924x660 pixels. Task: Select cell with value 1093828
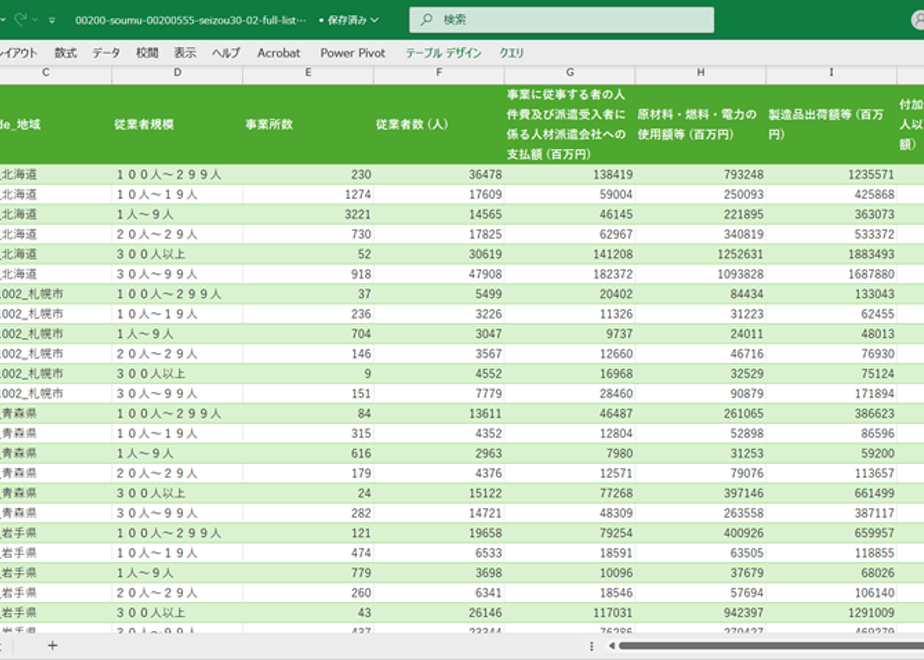point(701,274)
